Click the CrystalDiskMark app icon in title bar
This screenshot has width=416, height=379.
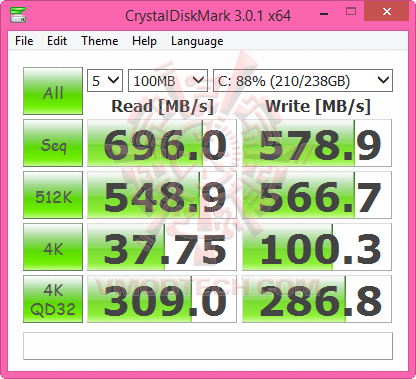coord(18,15)
